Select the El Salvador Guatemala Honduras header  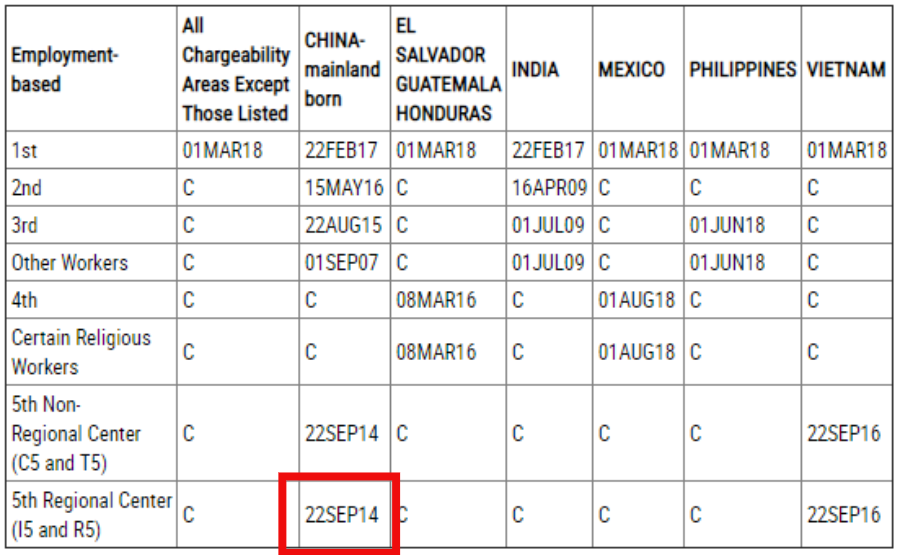pyautogui.click(x=447, y=70)
